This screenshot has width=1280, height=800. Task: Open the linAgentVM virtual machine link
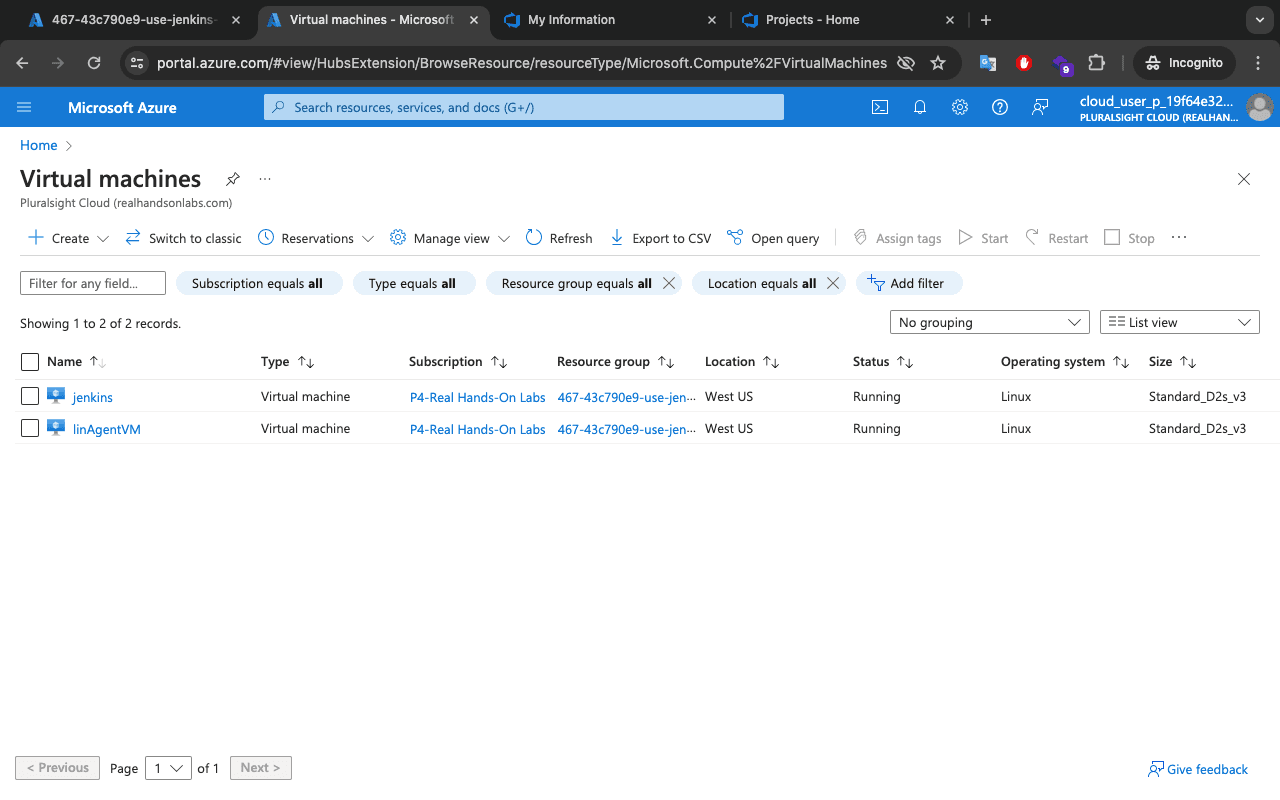point(107,429)
